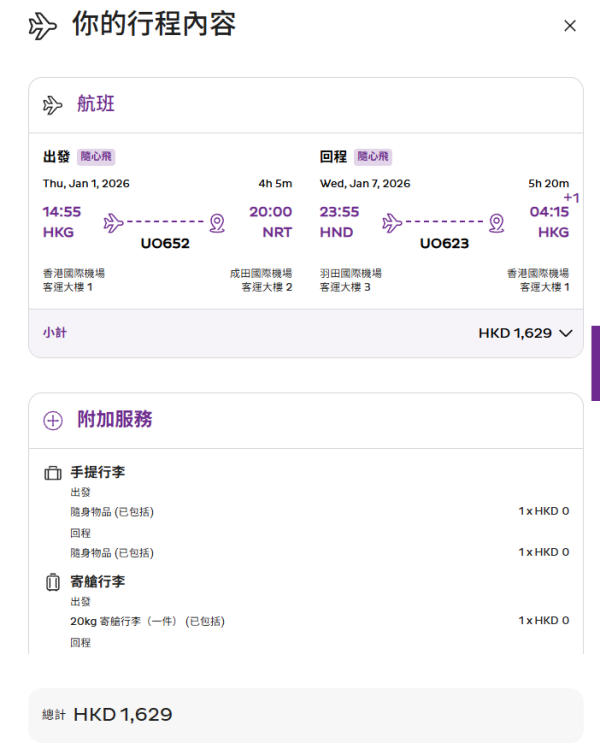Click the purple scrollbar thumb on right edge

(x=596, y=362)
